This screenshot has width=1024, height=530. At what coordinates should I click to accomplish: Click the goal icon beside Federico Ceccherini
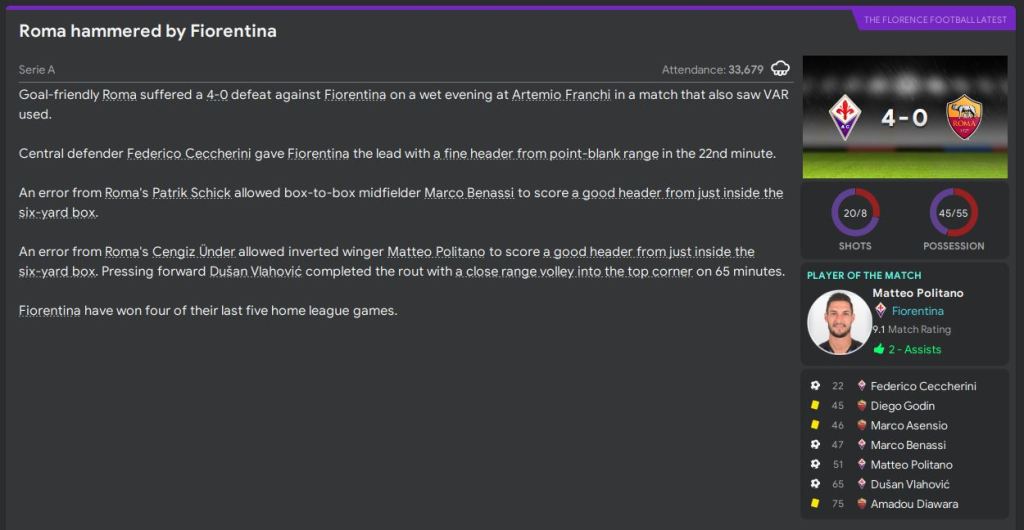[815, 386]
